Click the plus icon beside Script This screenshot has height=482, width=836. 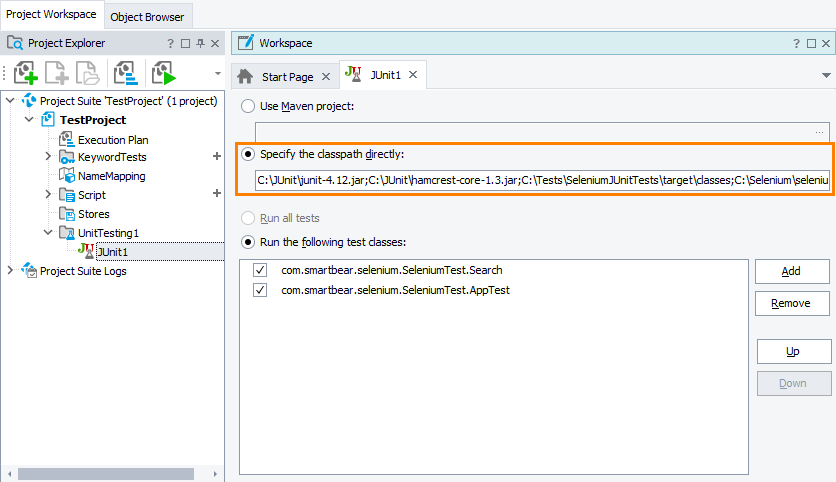click(216, 195)
